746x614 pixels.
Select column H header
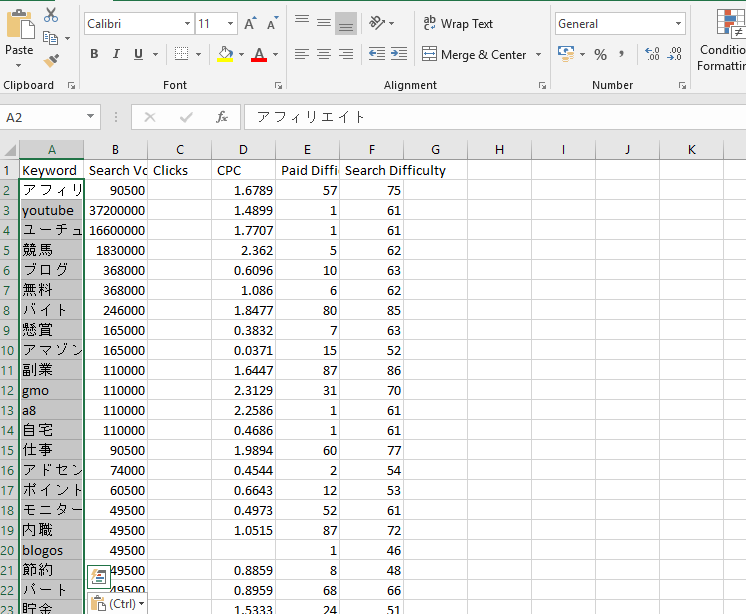click(x=499, y=150)
